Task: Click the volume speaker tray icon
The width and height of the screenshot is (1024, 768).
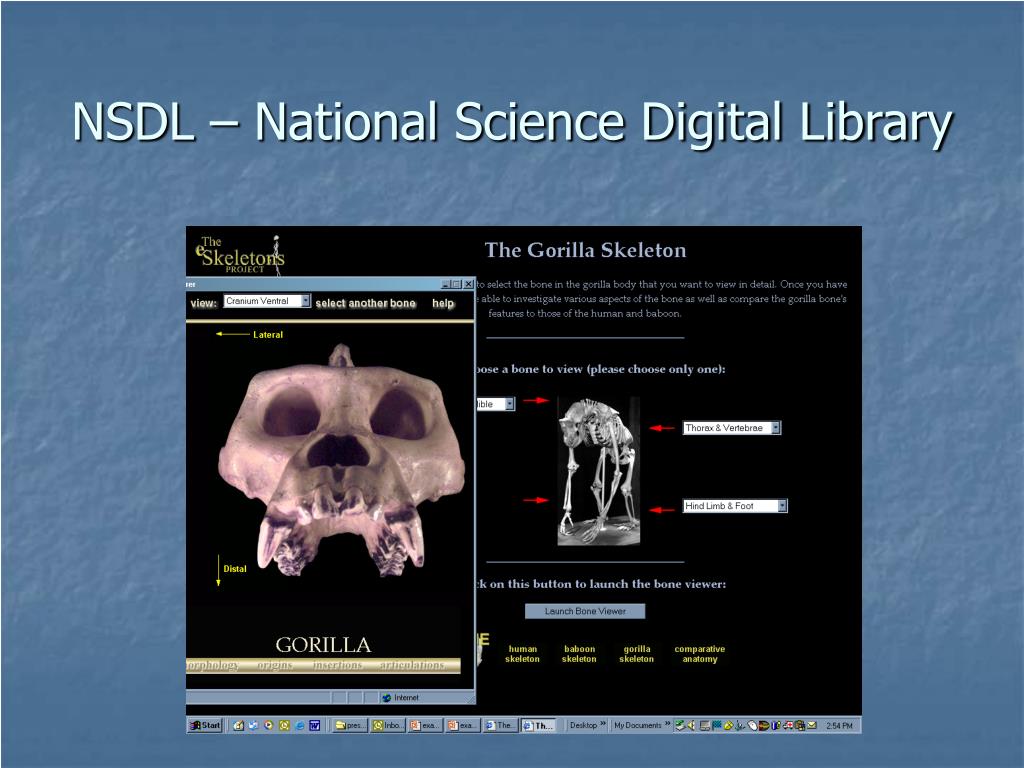Action: click(692, 725)
